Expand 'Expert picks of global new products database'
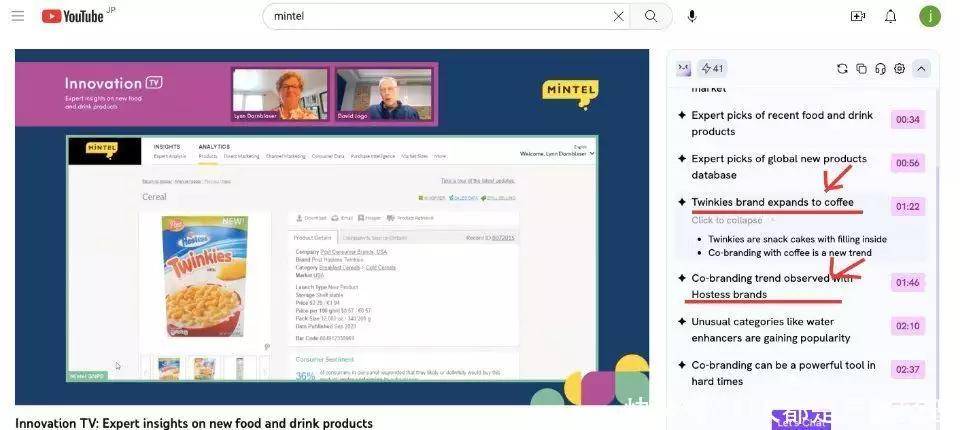This screenshot has height=430, width=960. coord(779,167)
